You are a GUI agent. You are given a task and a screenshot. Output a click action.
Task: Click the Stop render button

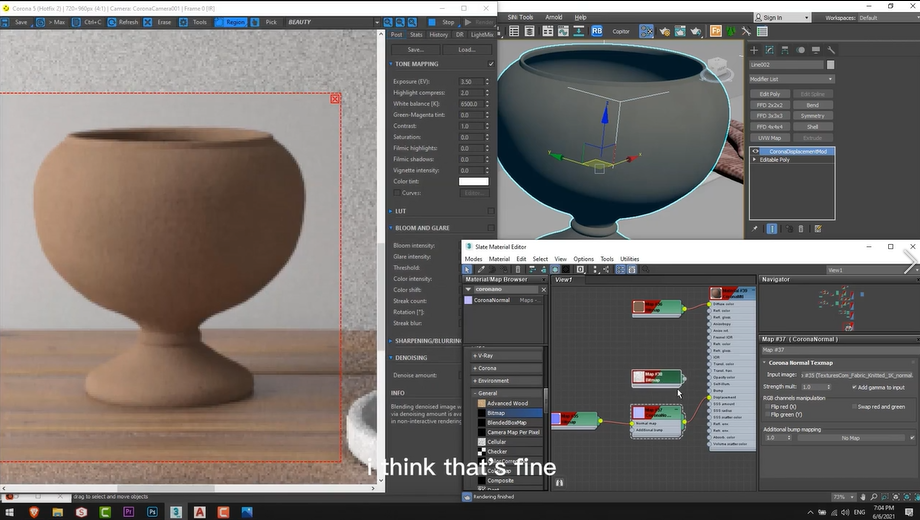[x=443, y=22]
